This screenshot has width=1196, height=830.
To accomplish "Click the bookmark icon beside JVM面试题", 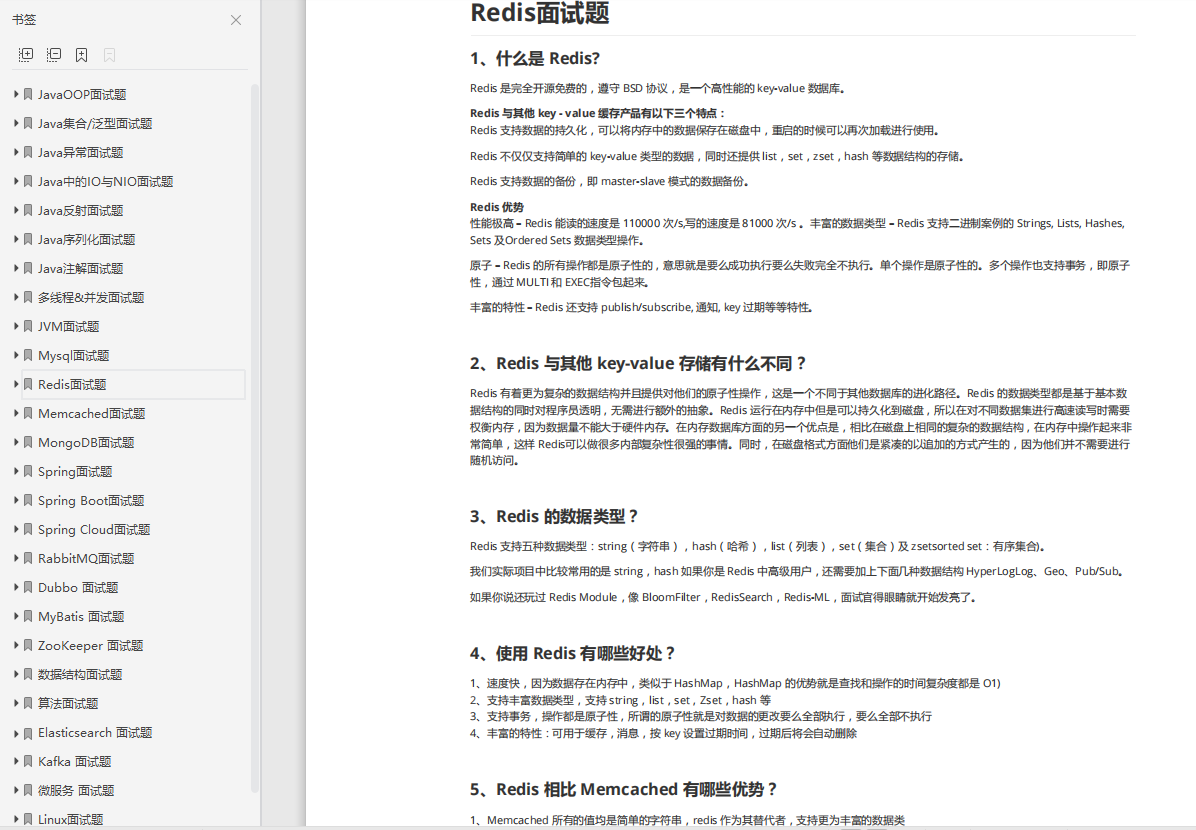I will [27, 326].
